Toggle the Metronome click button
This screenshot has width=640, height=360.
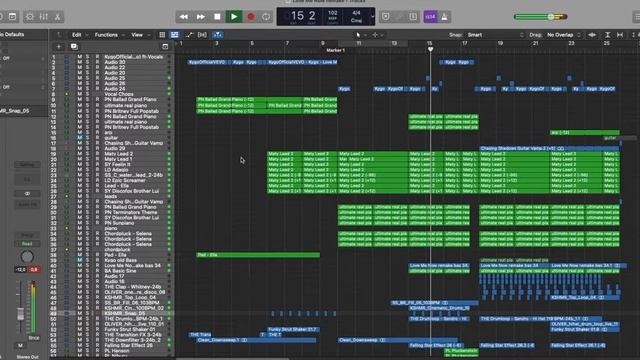click(444, 17)
